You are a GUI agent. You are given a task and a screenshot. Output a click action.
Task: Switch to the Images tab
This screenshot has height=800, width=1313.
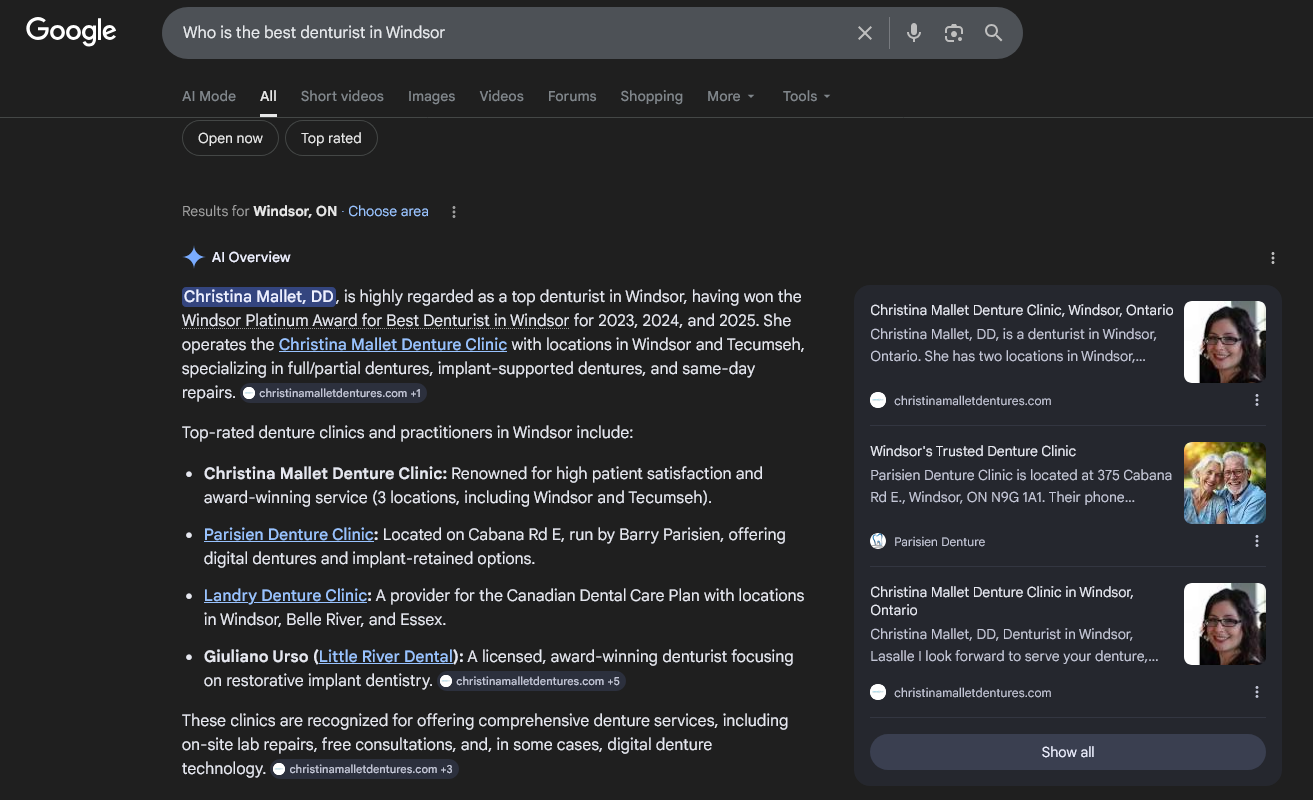point(431,96)
